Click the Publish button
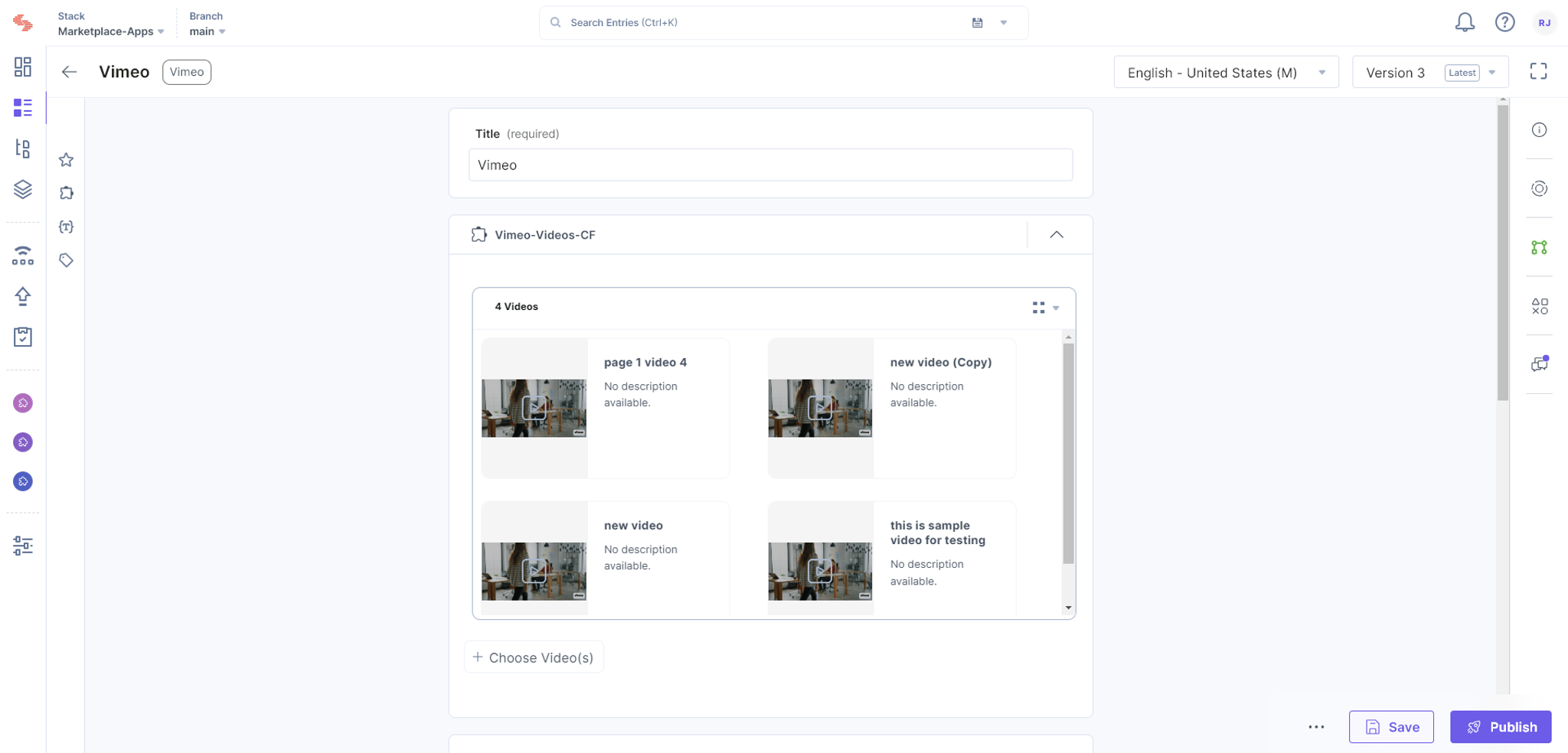The width and height of the screenshot is (1568, 753). 1501,727
